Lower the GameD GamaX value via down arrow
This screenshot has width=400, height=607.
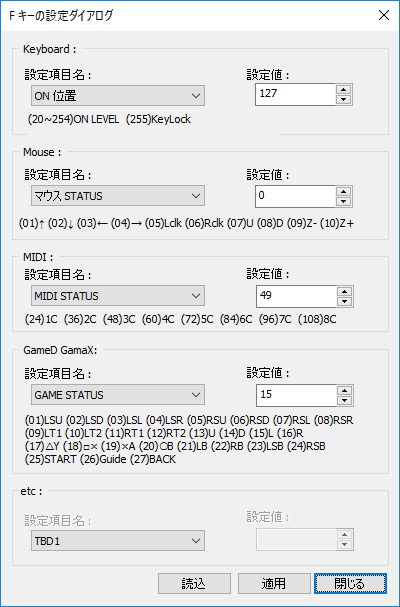point(344,400)
